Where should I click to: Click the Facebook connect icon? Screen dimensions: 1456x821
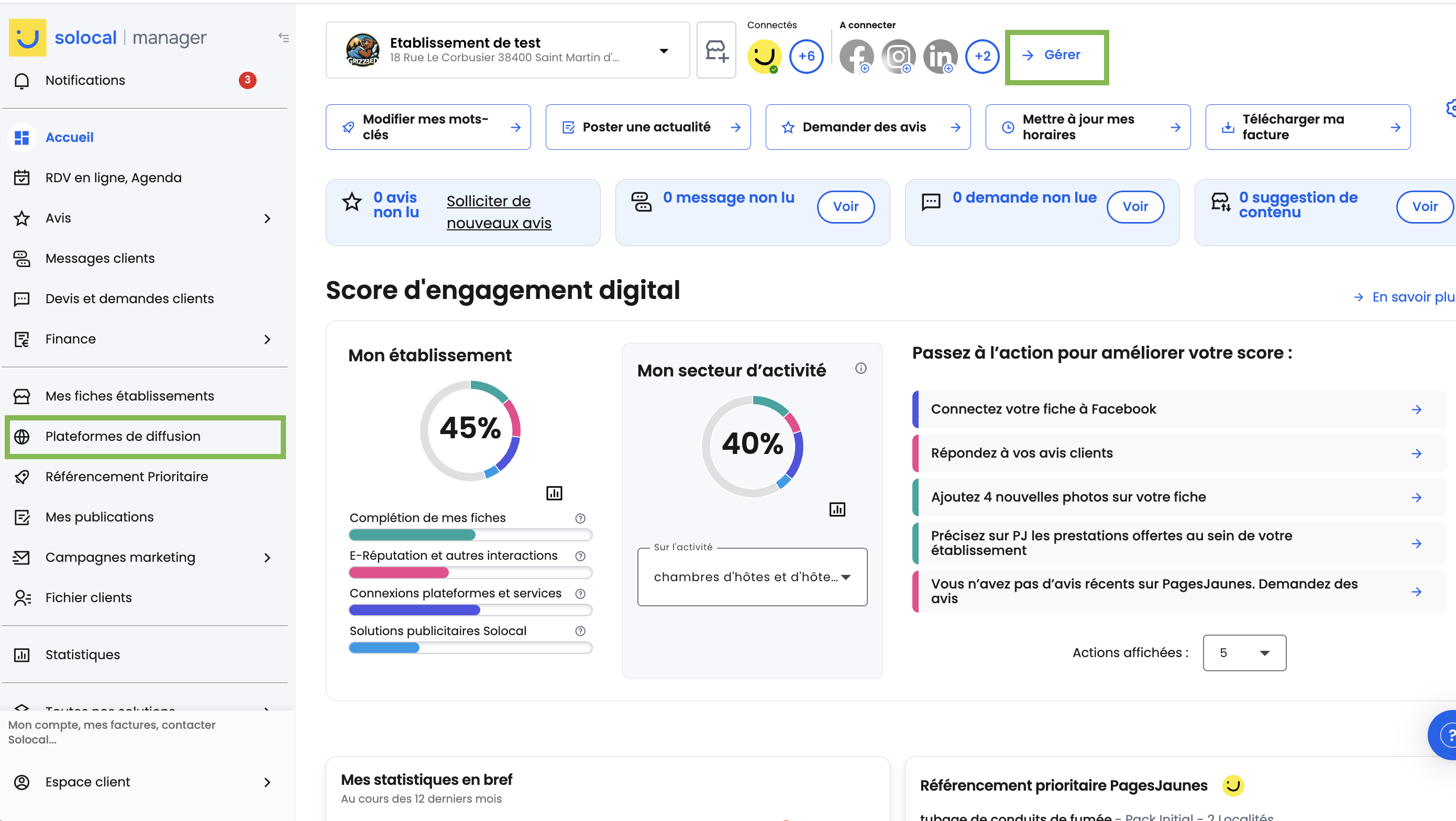click(x=856, y=56)
